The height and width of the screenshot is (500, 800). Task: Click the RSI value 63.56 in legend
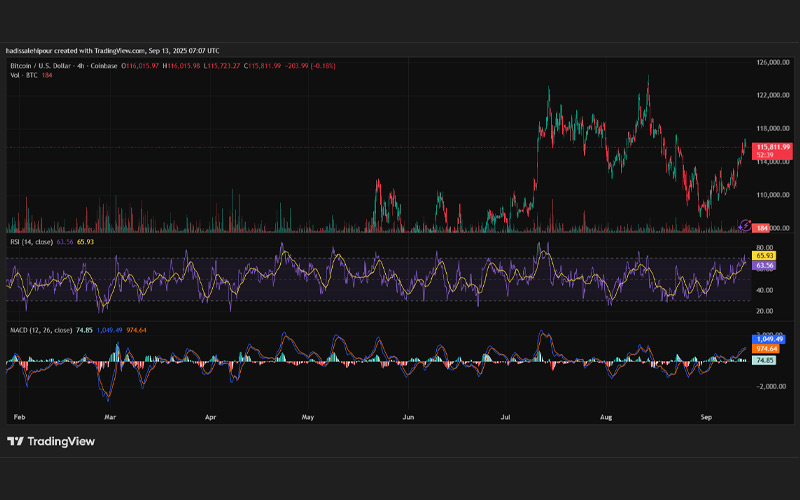tap(65, 242)
